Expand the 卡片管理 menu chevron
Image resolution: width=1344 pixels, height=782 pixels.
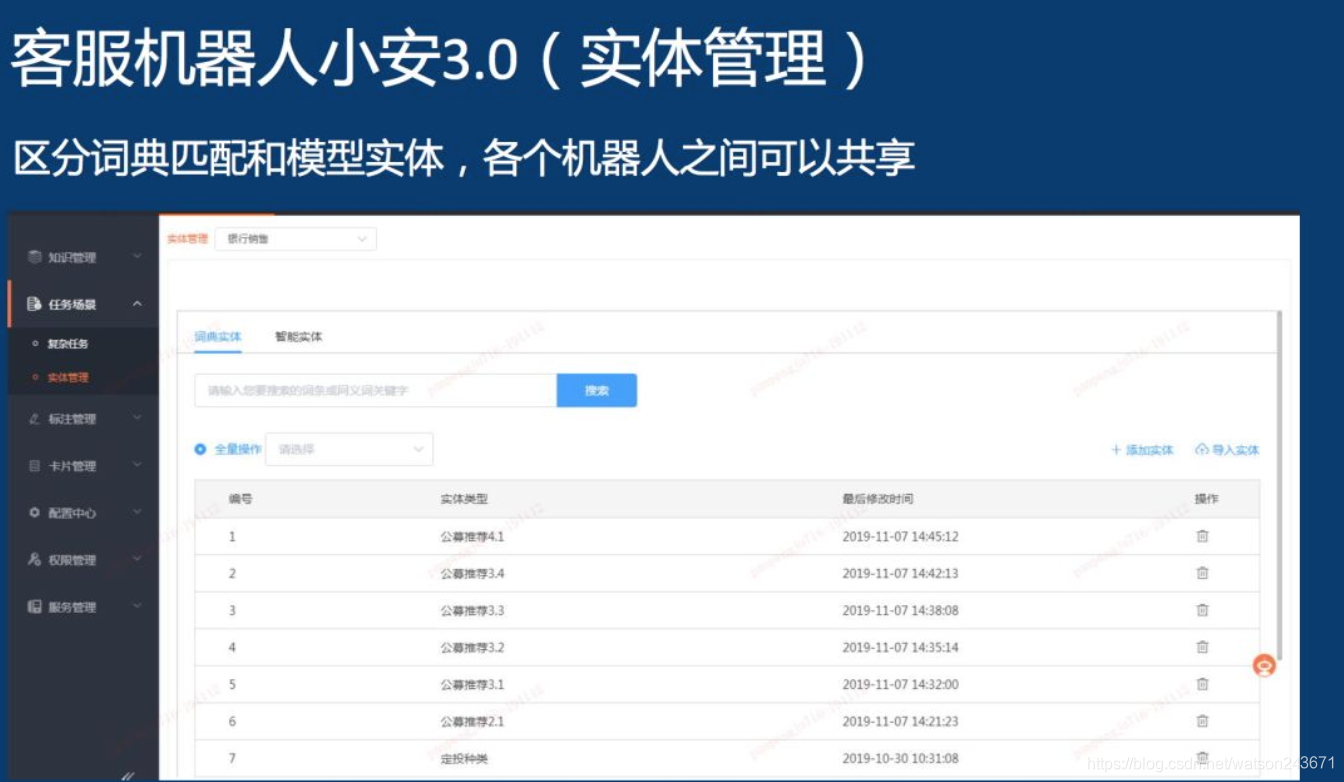click(x=137, y=466)
